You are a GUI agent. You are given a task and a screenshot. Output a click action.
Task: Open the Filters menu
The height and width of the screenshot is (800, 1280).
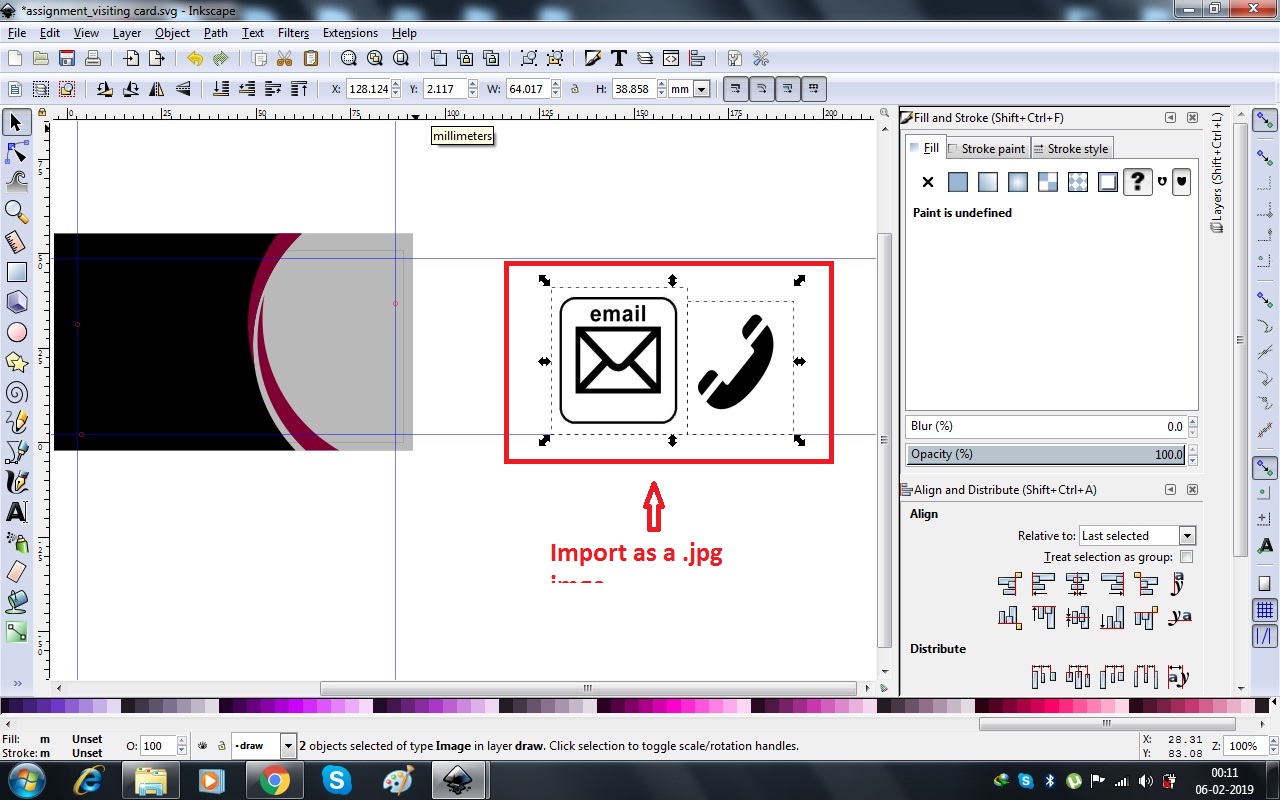[x=293, y=33]
